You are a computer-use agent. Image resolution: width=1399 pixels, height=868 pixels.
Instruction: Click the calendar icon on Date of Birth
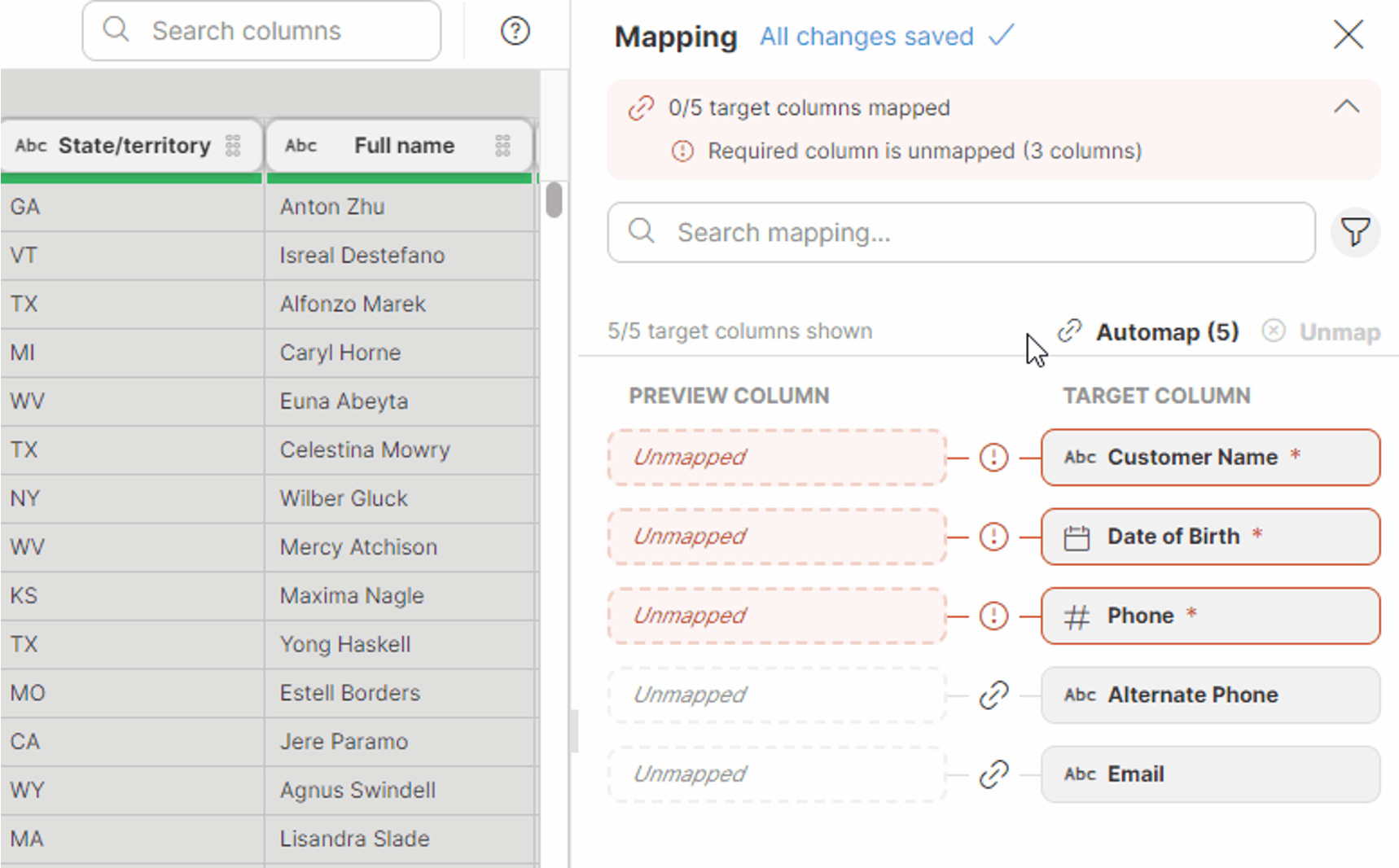point(1077,536)
